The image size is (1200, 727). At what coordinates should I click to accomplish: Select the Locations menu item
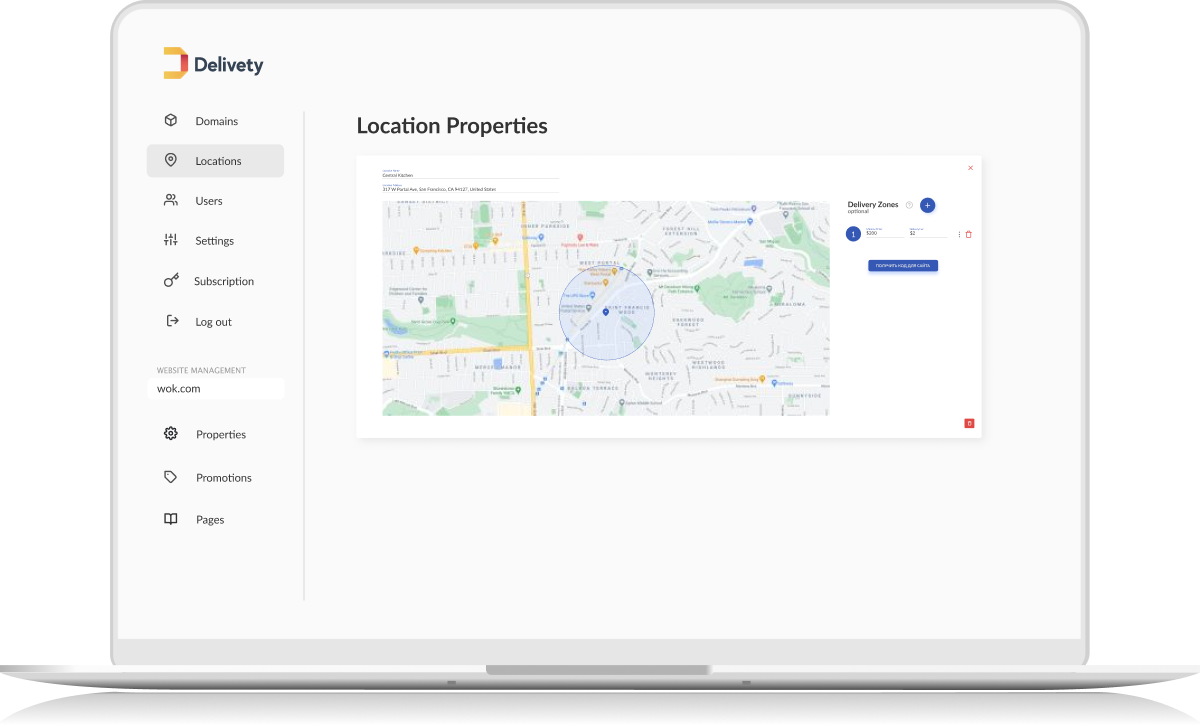point(215,161)
